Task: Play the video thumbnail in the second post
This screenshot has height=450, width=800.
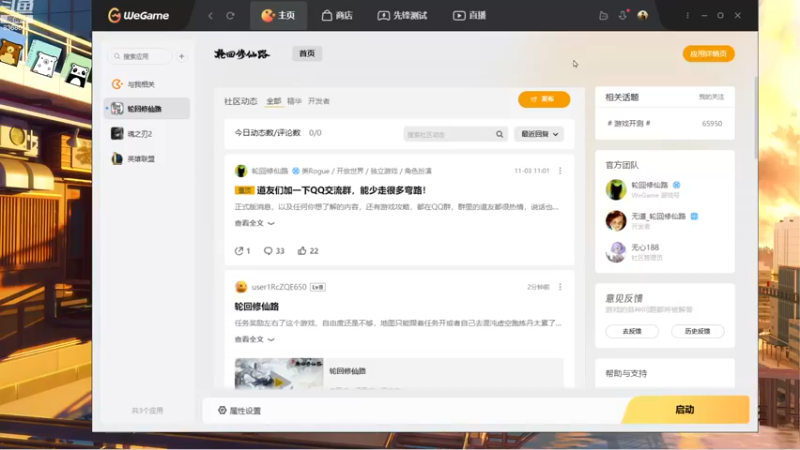Action: [279, 373]
